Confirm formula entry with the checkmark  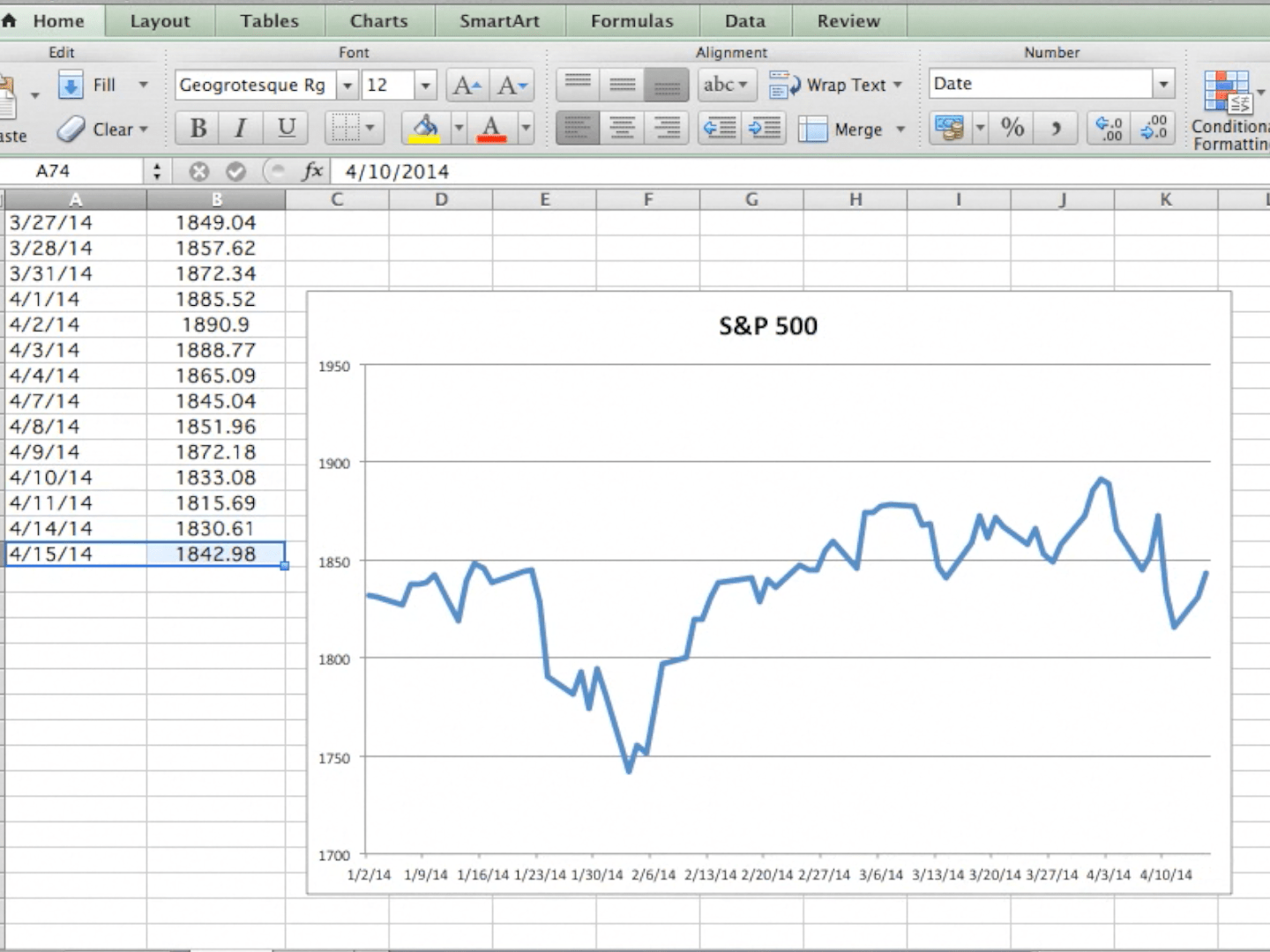[235, 171]
